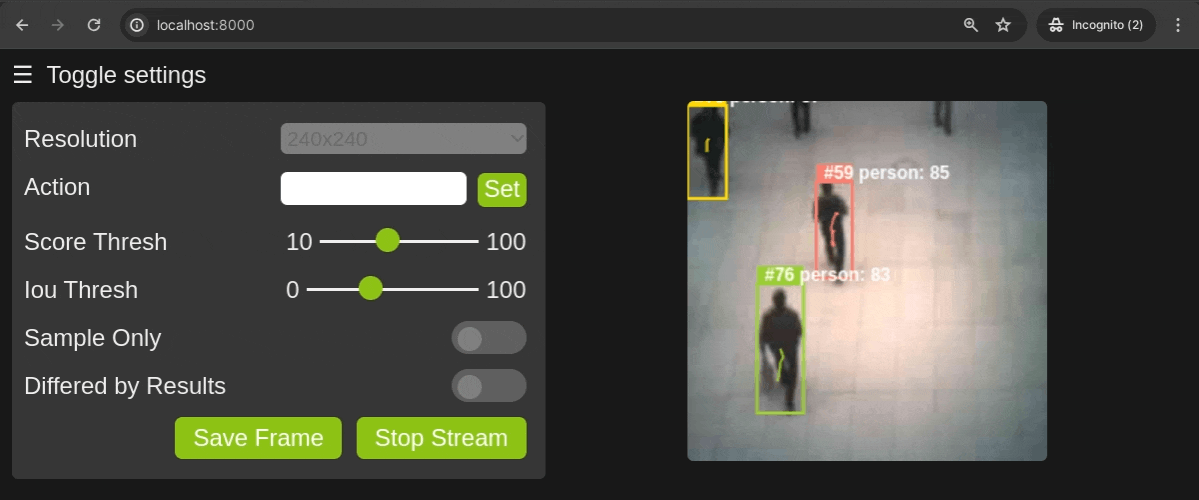Click the zoom magnifier icon in the address bar
Viewport: 1199px width, 500px height.
click(x=970, y=25)
